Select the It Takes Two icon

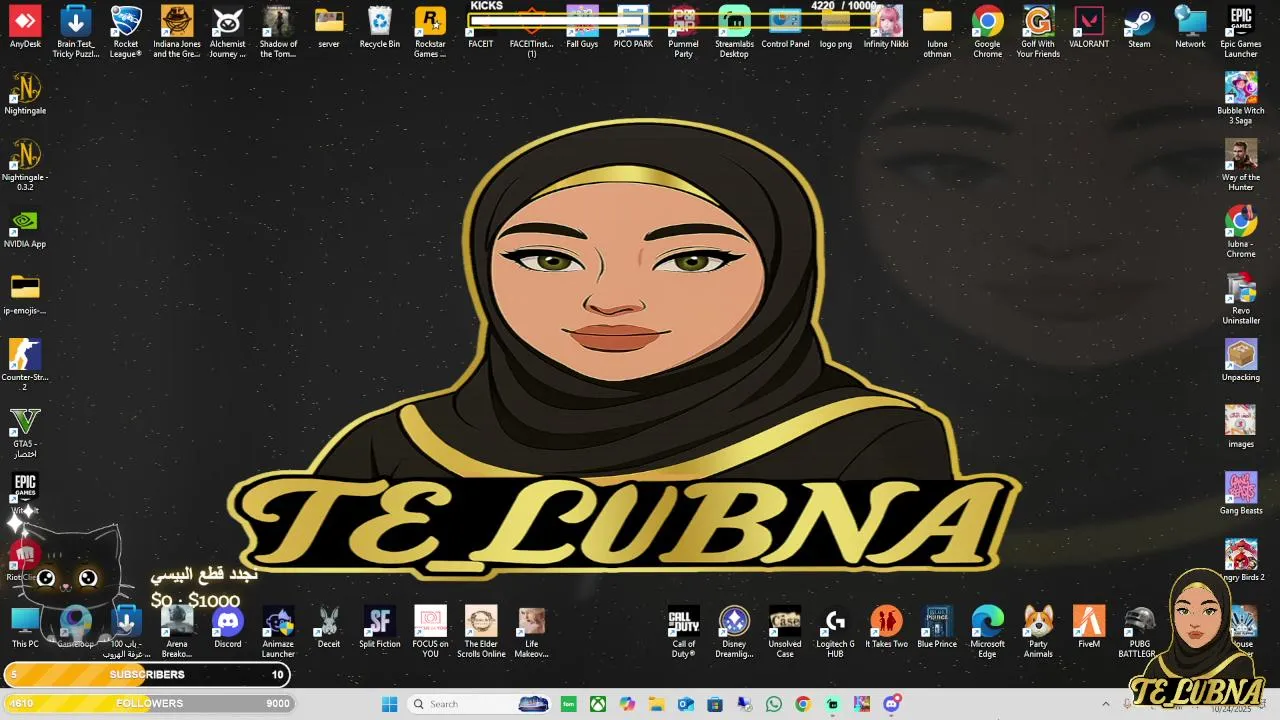(x=886, y=628)
